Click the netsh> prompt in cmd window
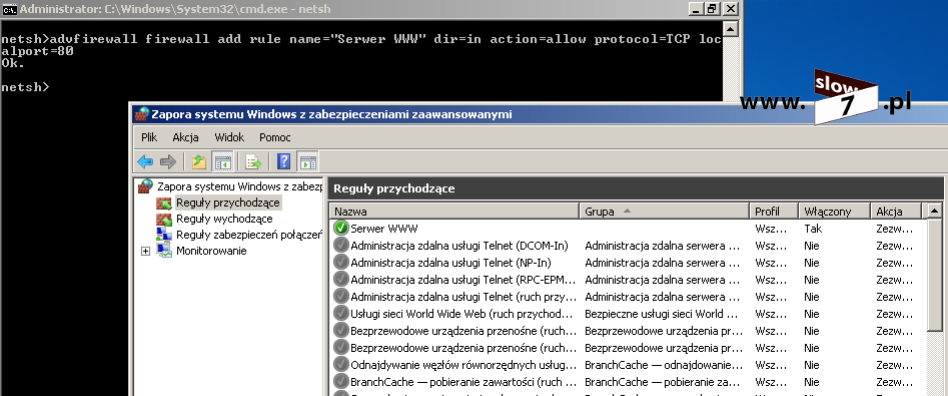Screen dimensions: 948x396 point(25,87)
